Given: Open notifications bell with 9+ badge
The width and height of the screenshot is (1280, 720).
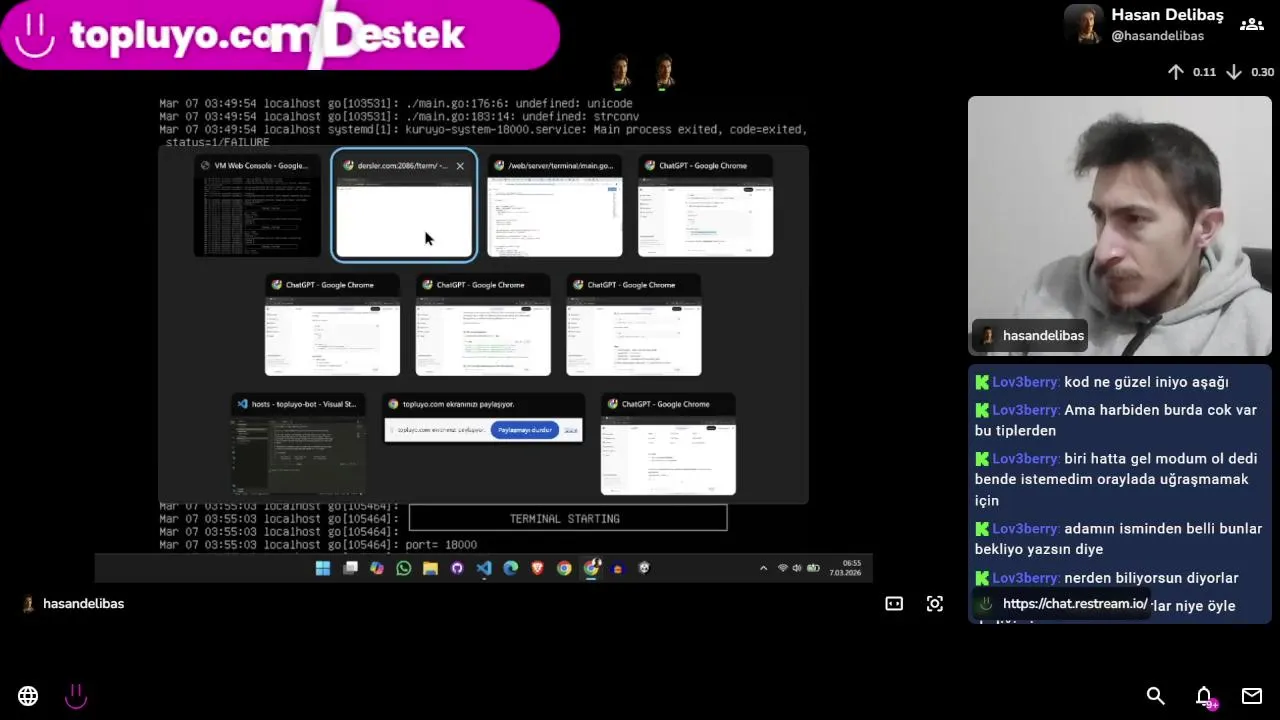Looking at the screenshot, I should tap(1205, 696).
